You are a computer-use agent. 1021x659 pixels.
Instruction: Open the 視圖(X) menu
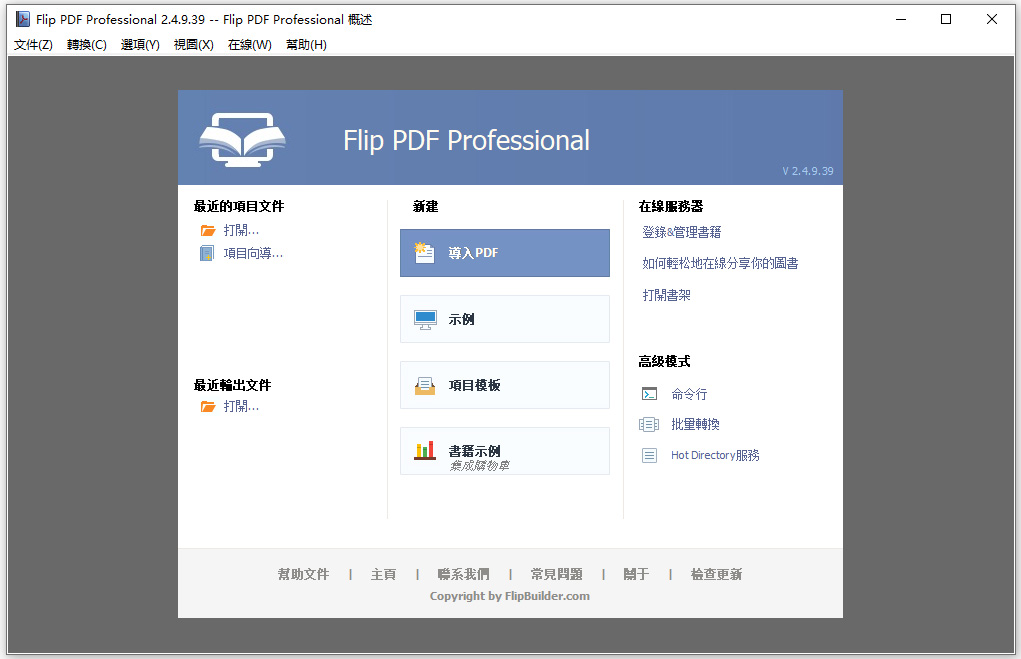coord(194,45)
